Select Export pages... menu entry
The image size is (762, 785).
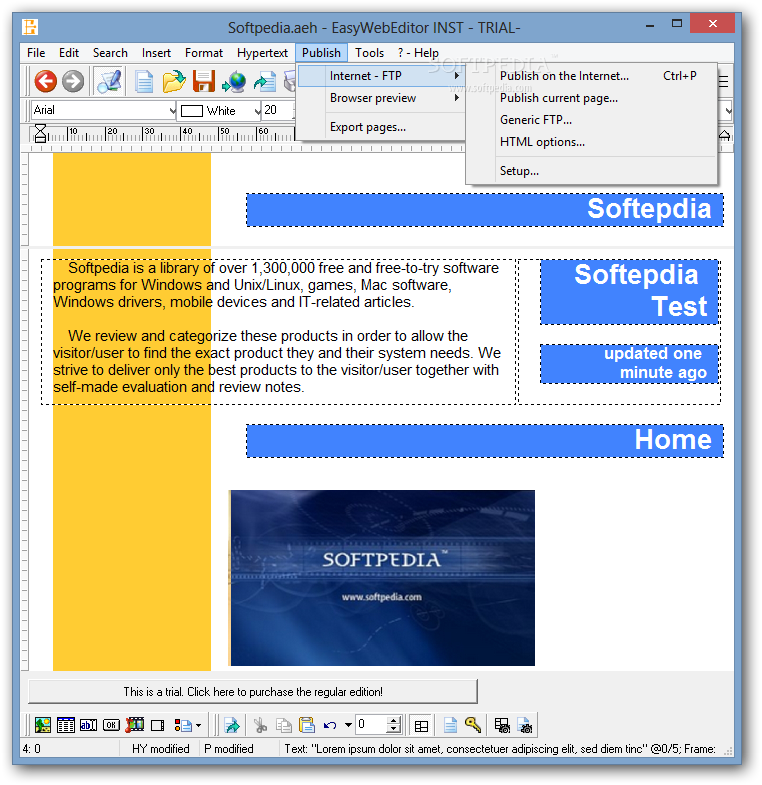(382, 127)
